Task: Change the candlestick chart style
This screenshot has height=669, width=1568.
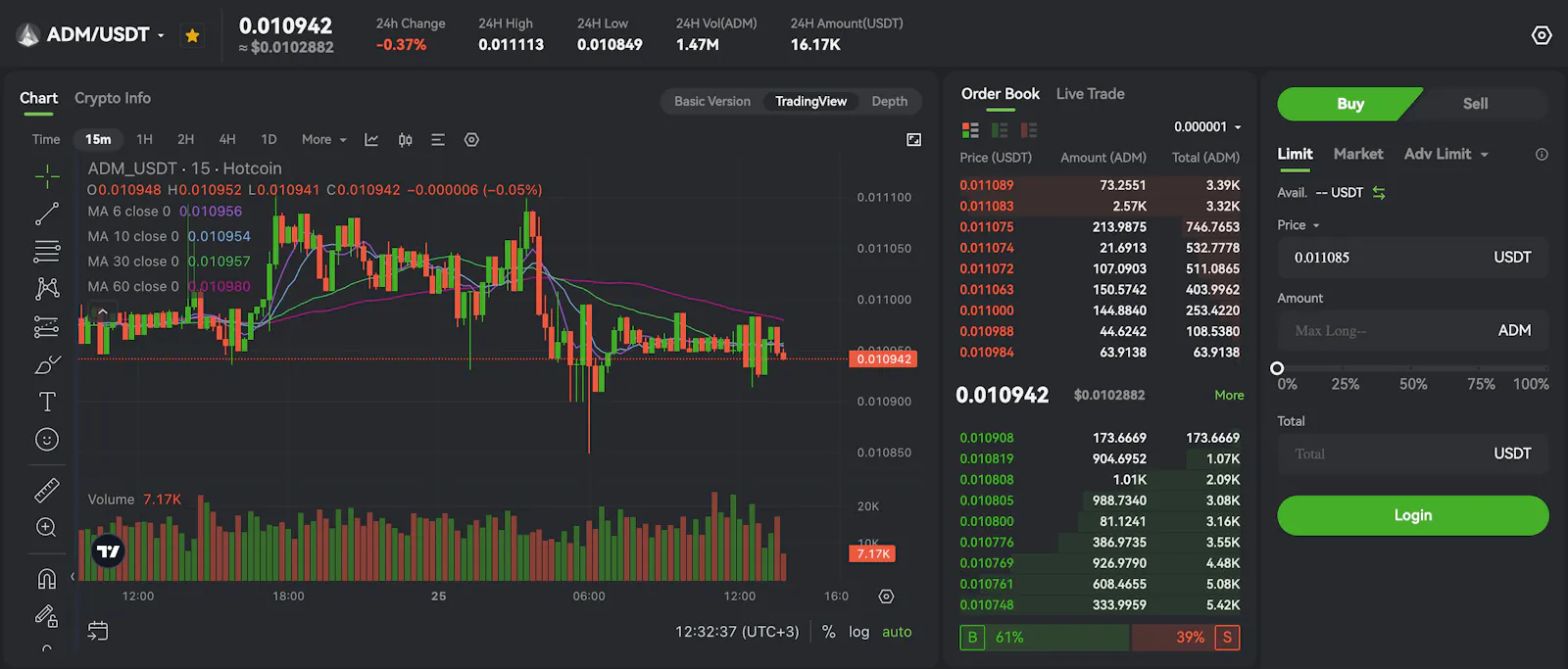Action: pyautogui.click(x=405, y=140)
